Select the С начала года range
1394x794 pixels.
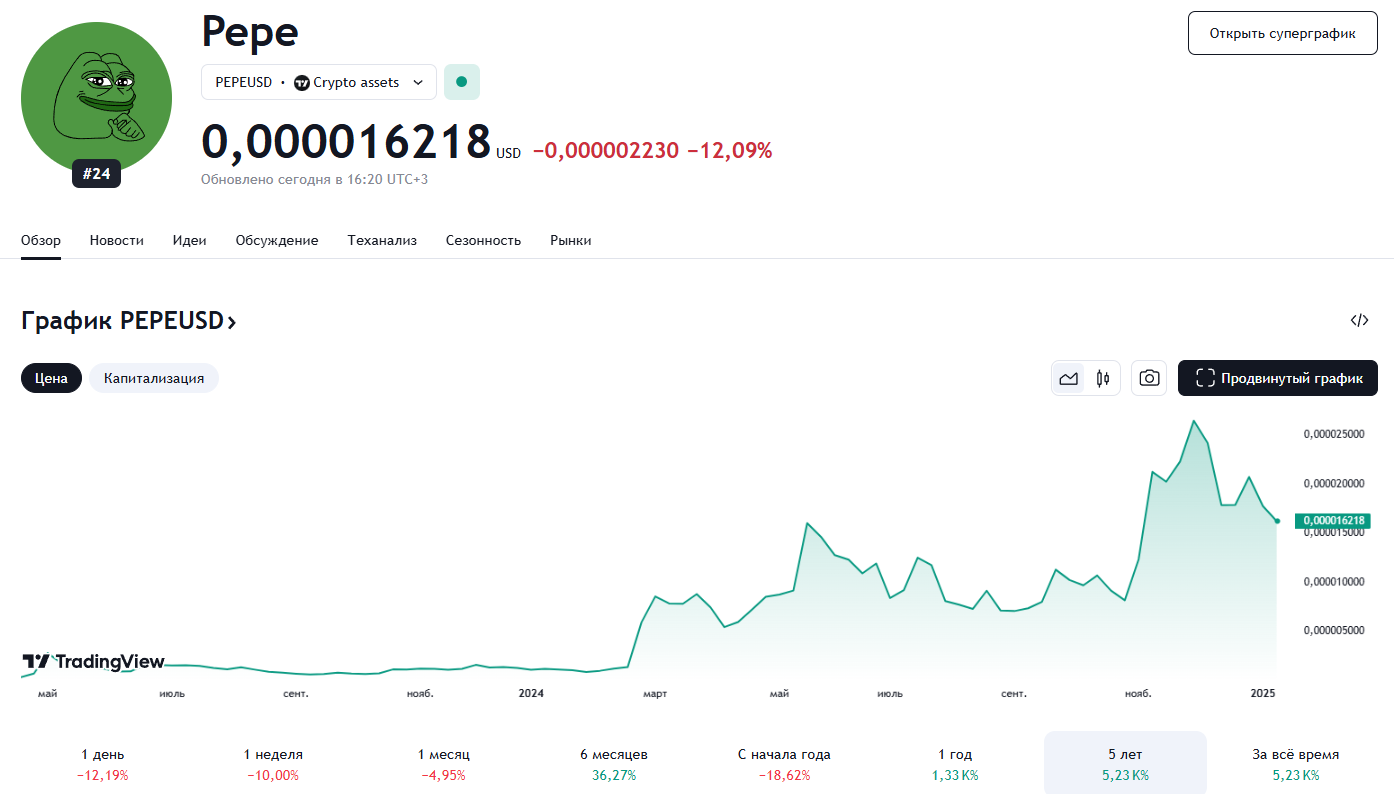pos(785,764)
